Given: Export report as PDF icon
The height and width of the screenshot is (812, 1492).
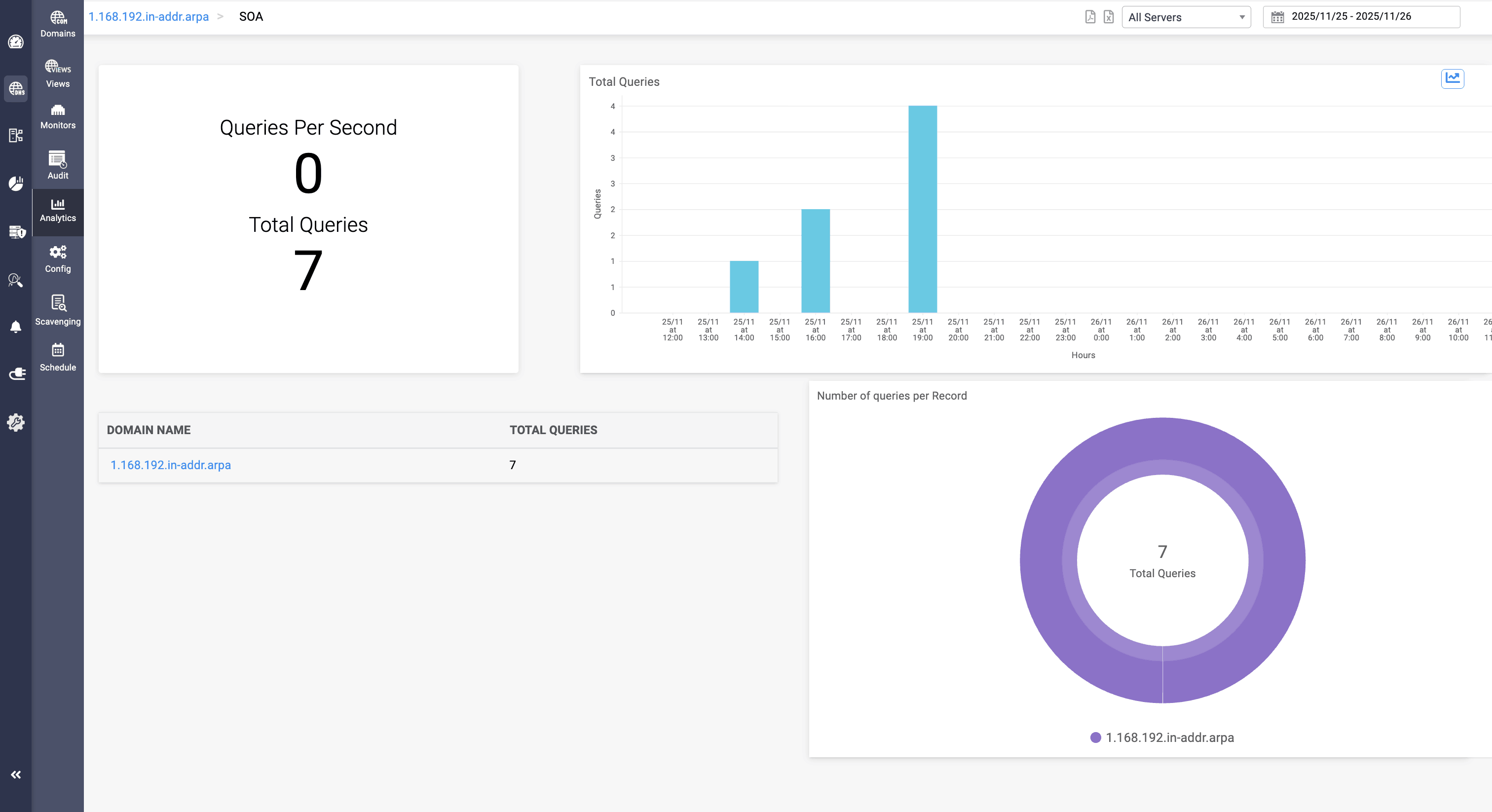Looking at the screenshot, I should coord(1090,17).
